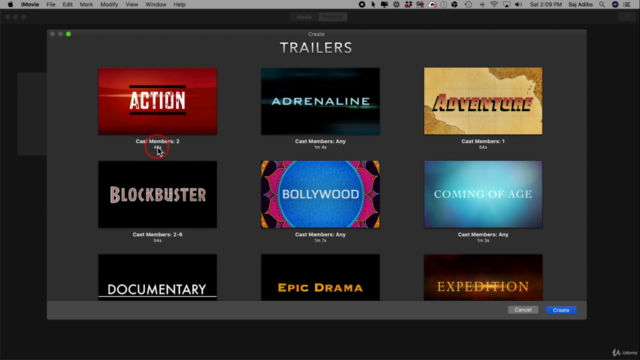
Task: Select the Adventure trailer template
Action: tap(483, 101)
